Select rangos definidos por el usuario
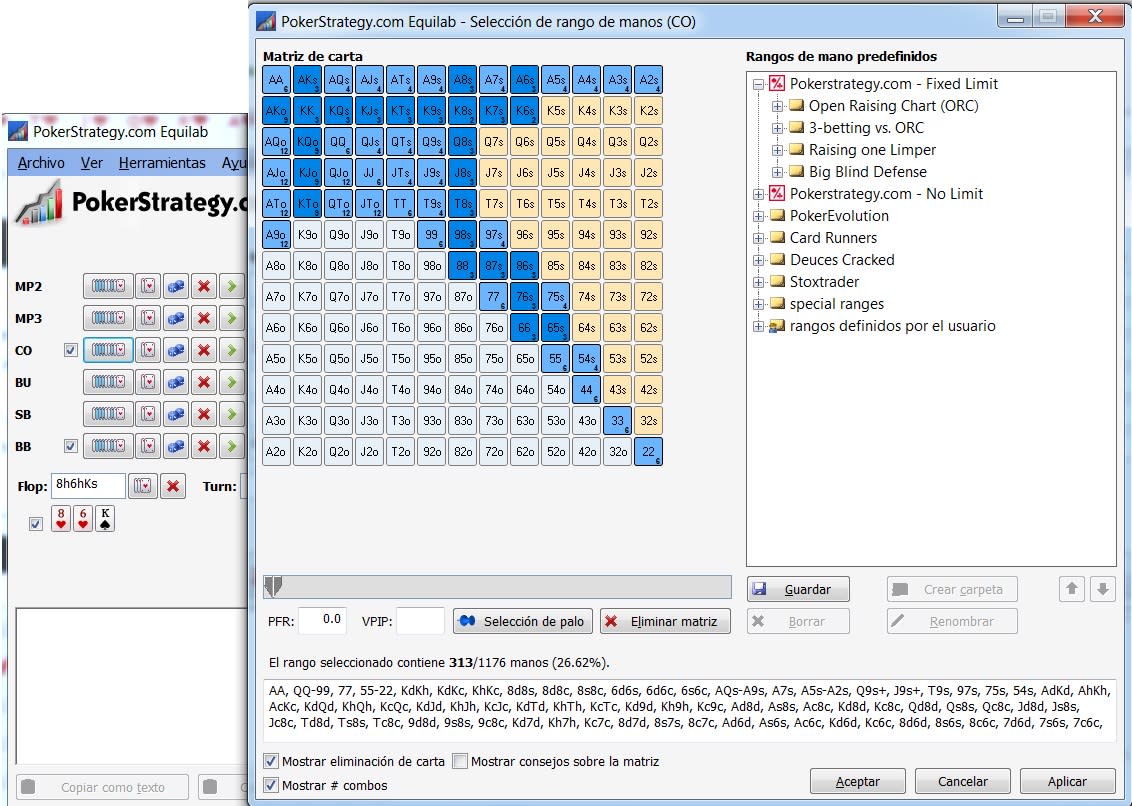The height and width of the screenshot is (806, 1132). click(892, 326)
